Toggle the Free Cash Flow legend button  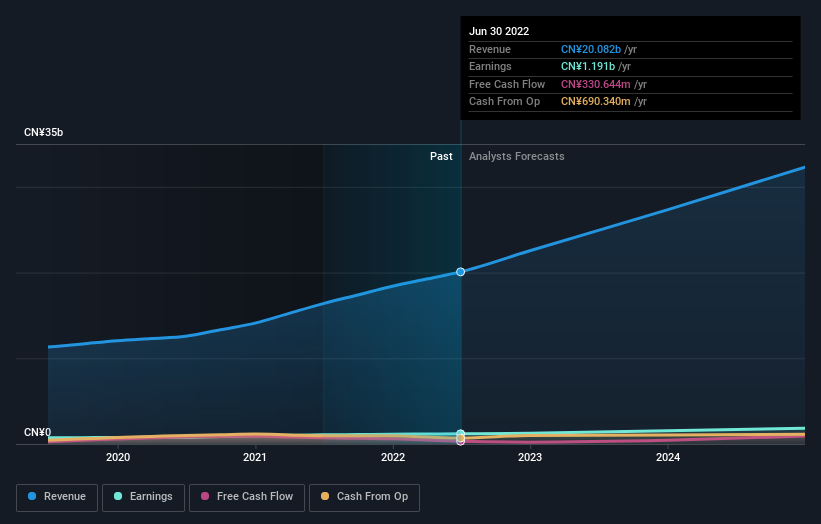[x=247, y=497]
